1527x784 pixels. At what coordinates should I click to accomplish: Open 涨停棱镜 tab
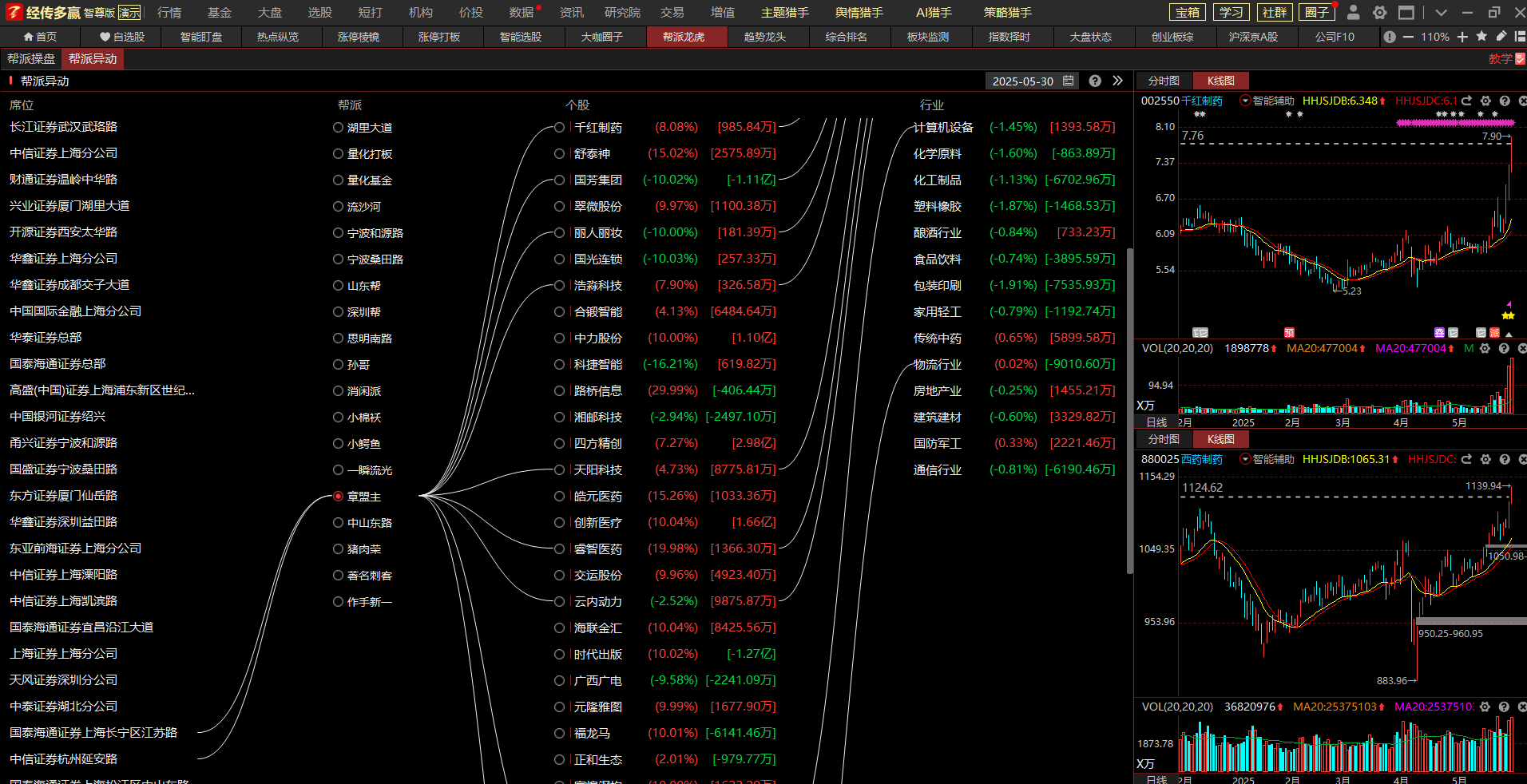coord(359,37)
